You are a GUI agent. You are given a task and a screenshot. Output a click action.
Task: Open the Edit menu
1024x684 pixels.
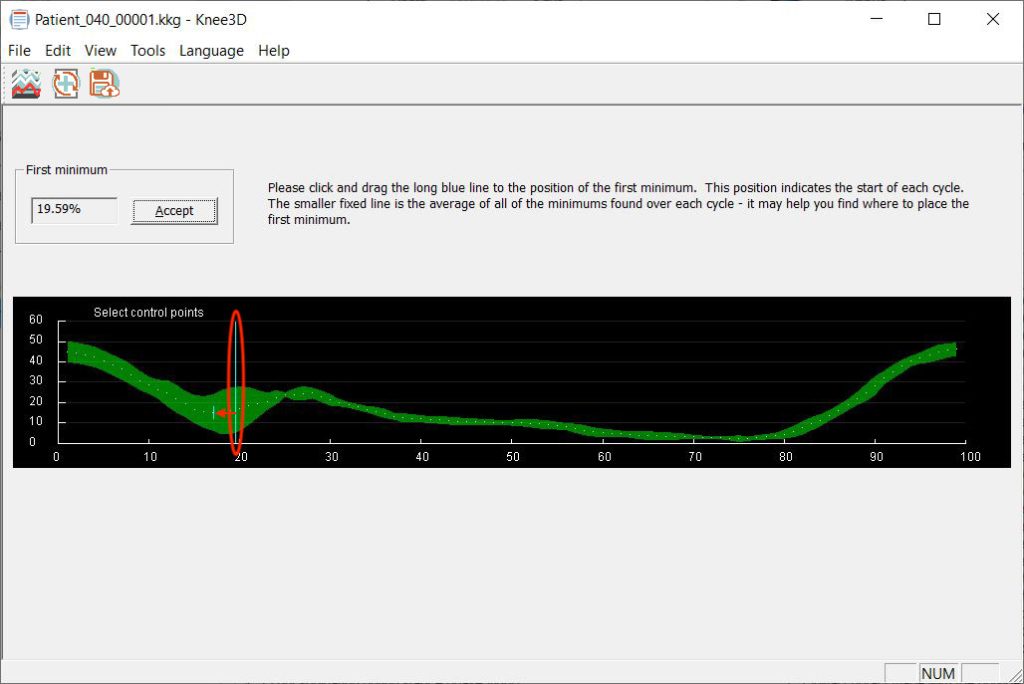point(57,50)
